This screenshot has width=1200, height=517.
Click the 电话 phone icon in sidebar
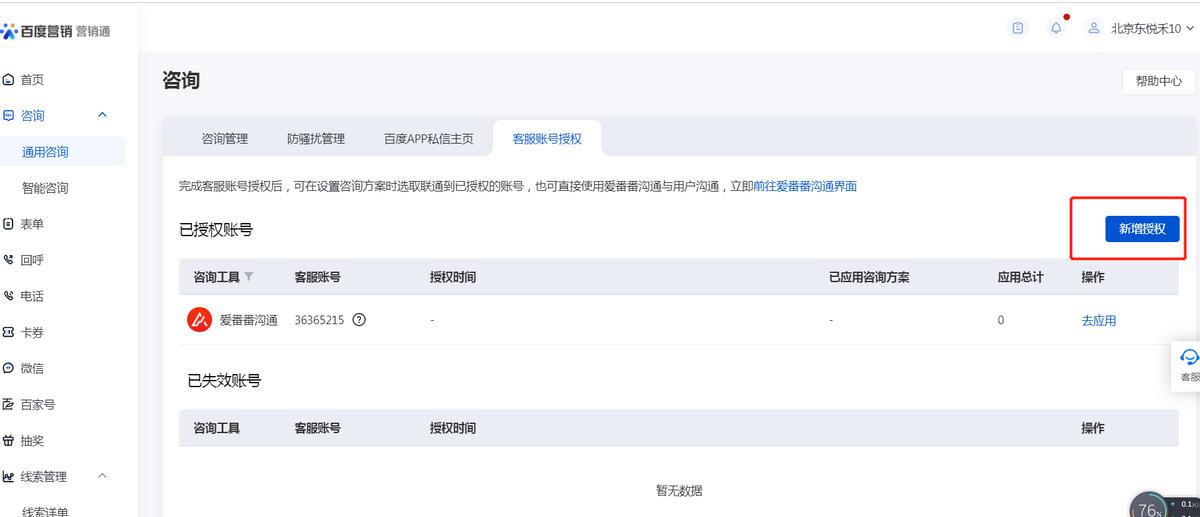(x=8, y=296)
